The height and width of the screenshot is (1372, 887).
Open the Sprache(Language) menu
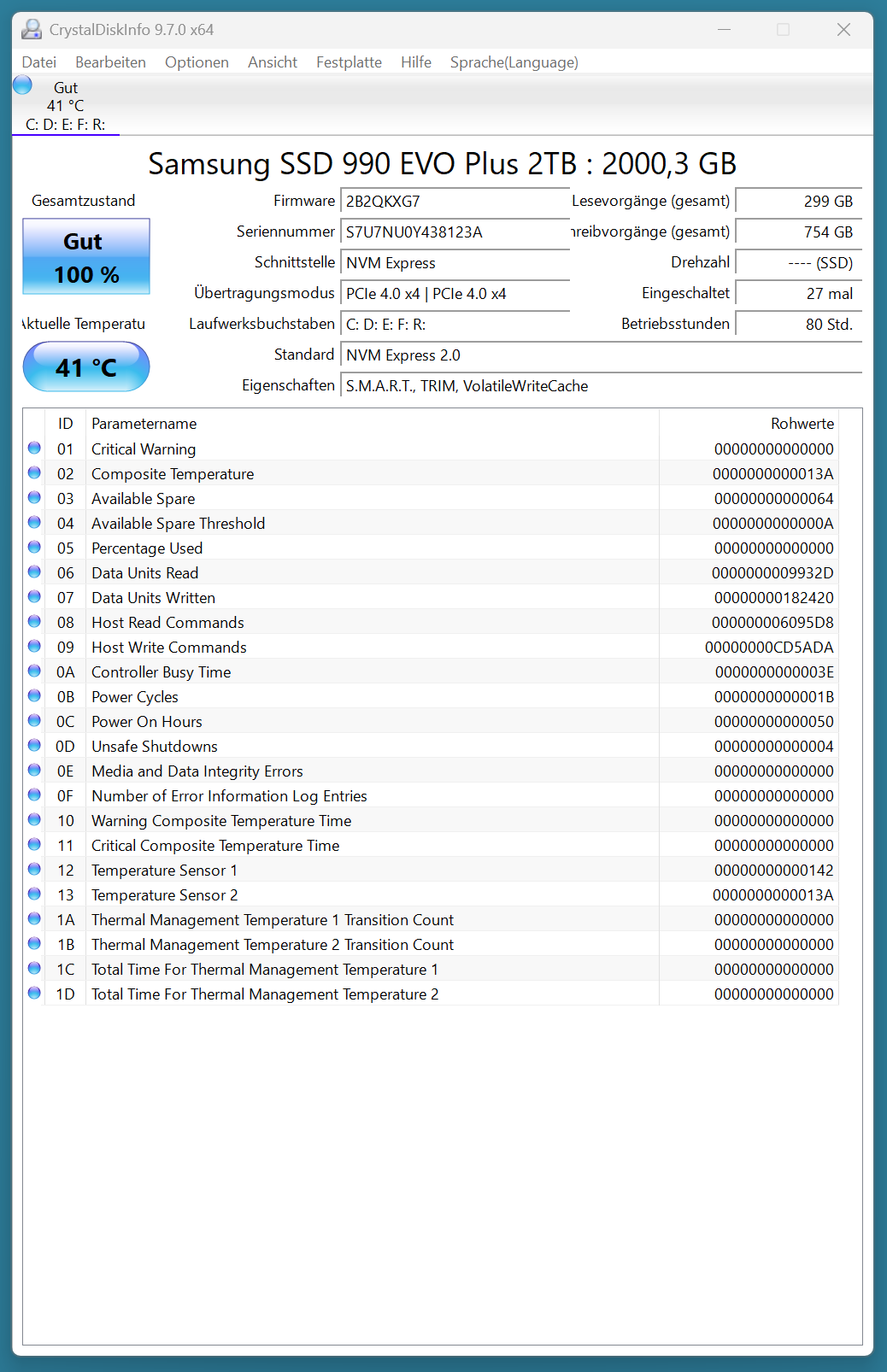(x=514, y=62)
